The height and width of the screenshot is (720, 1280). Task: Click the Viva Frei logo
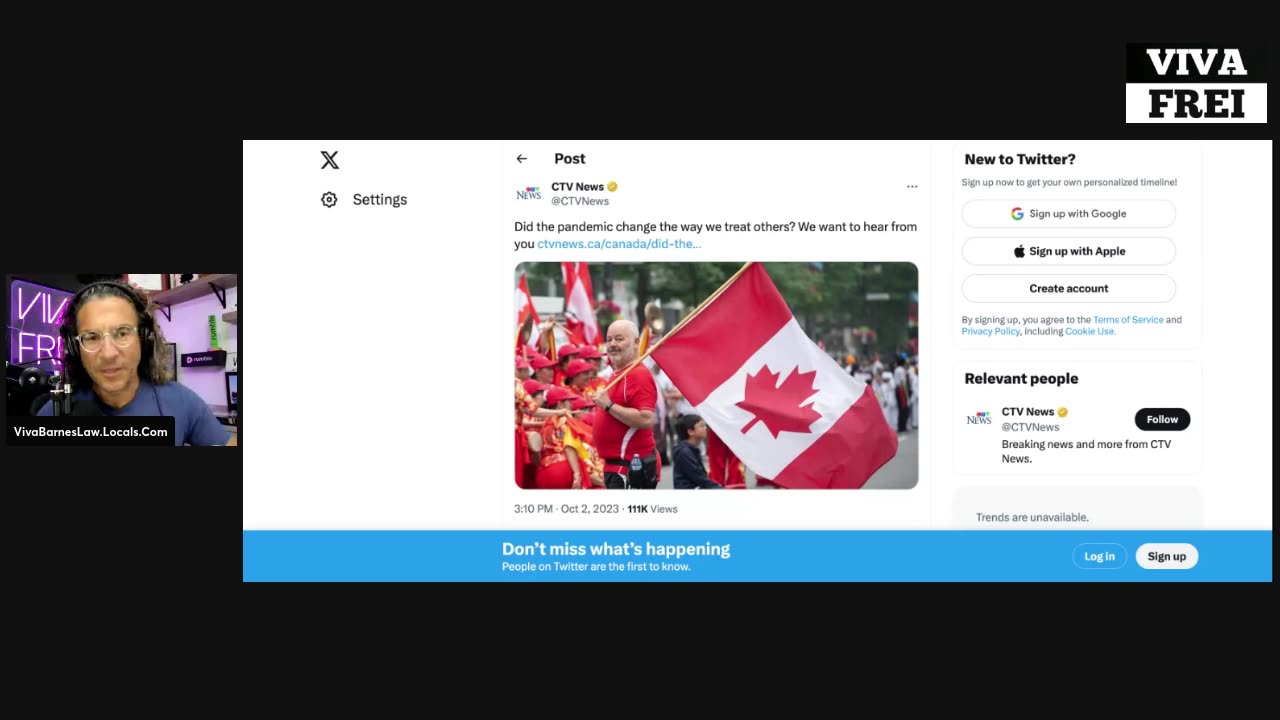1196,83
